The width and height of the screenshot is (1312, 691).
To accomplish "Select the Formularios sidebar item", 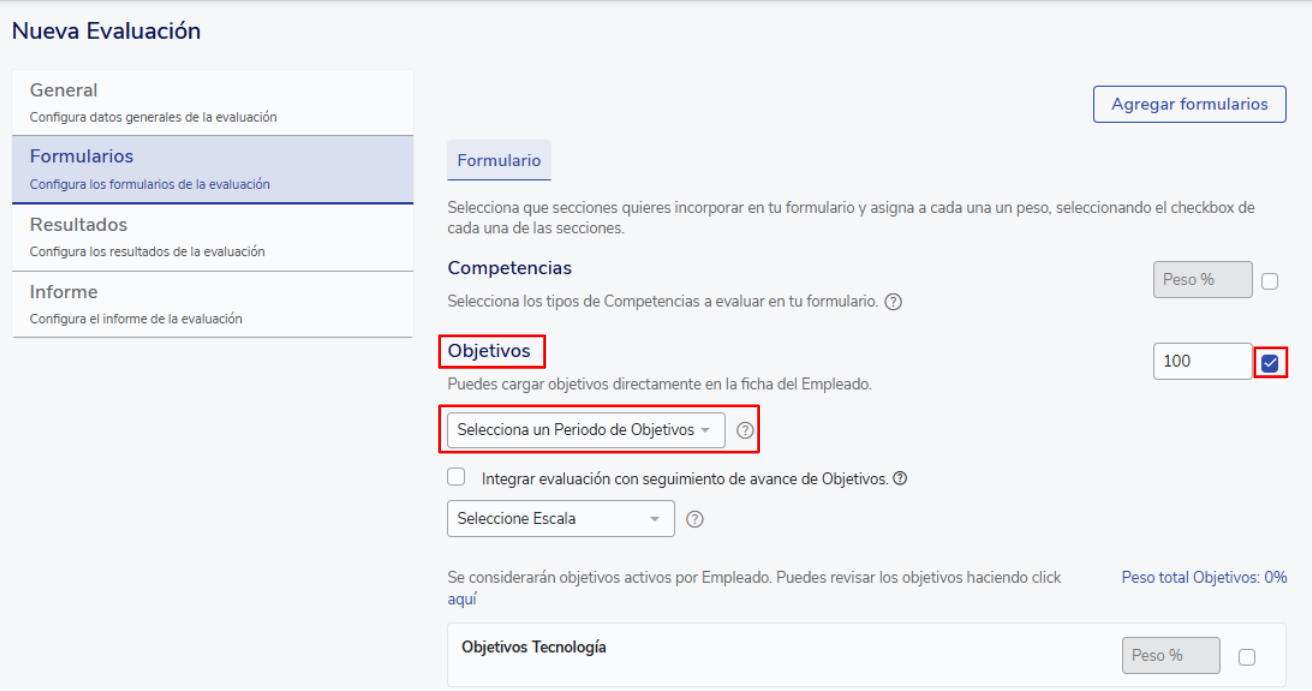I will (212, 169).
